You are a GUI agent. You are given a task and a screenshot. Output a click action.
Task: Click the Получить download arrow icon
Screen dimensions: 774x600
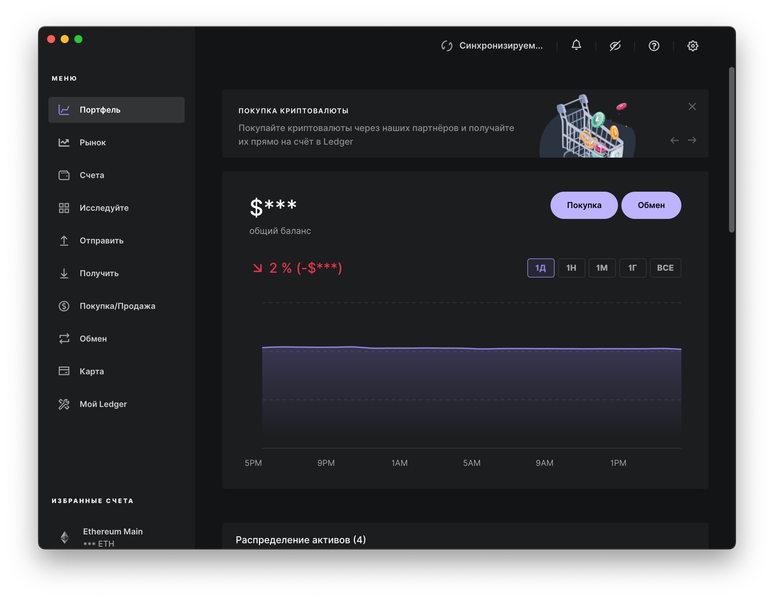pos(64,273)
